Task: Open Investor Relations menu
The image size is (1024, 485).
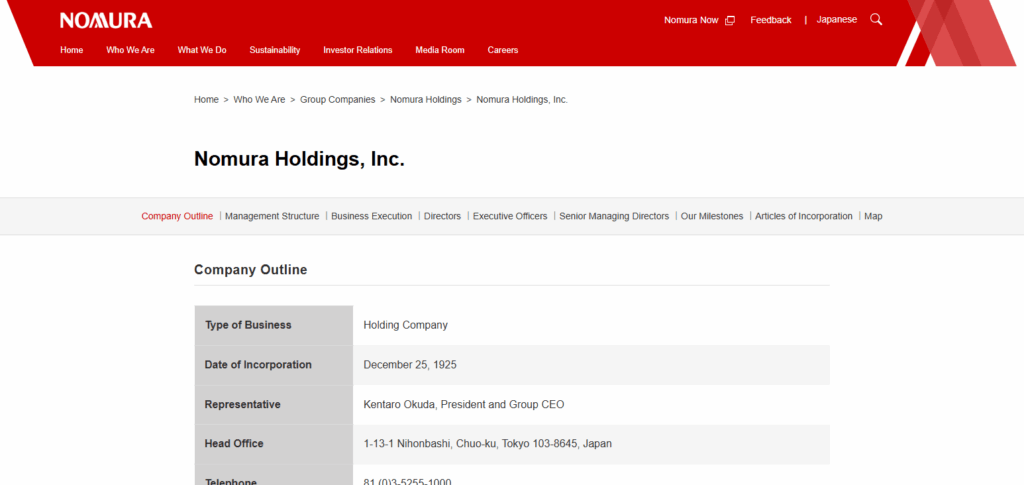Action: [358, 50]
